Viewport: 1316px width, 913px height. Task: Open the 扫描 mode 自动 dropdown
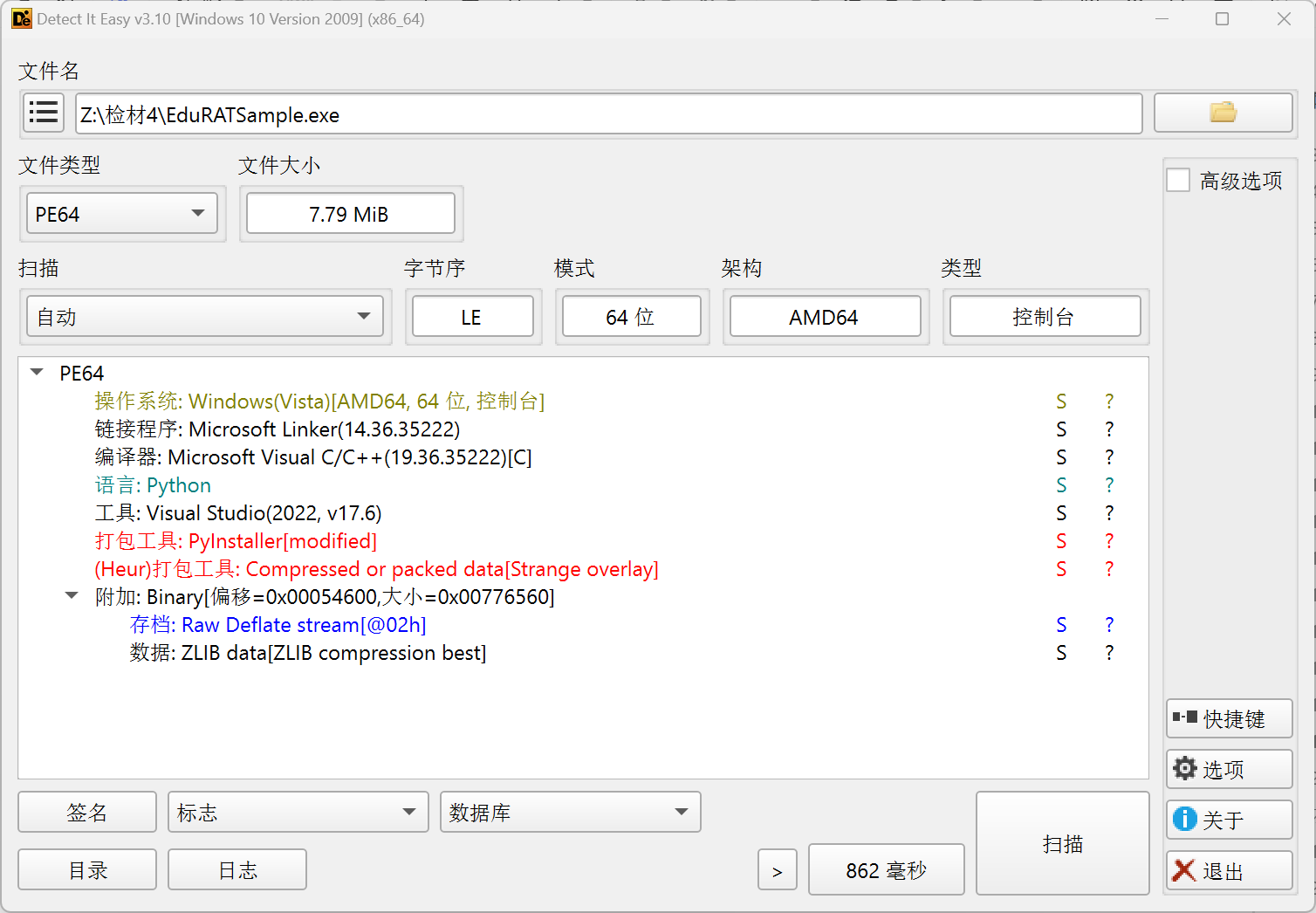point(205,317)
